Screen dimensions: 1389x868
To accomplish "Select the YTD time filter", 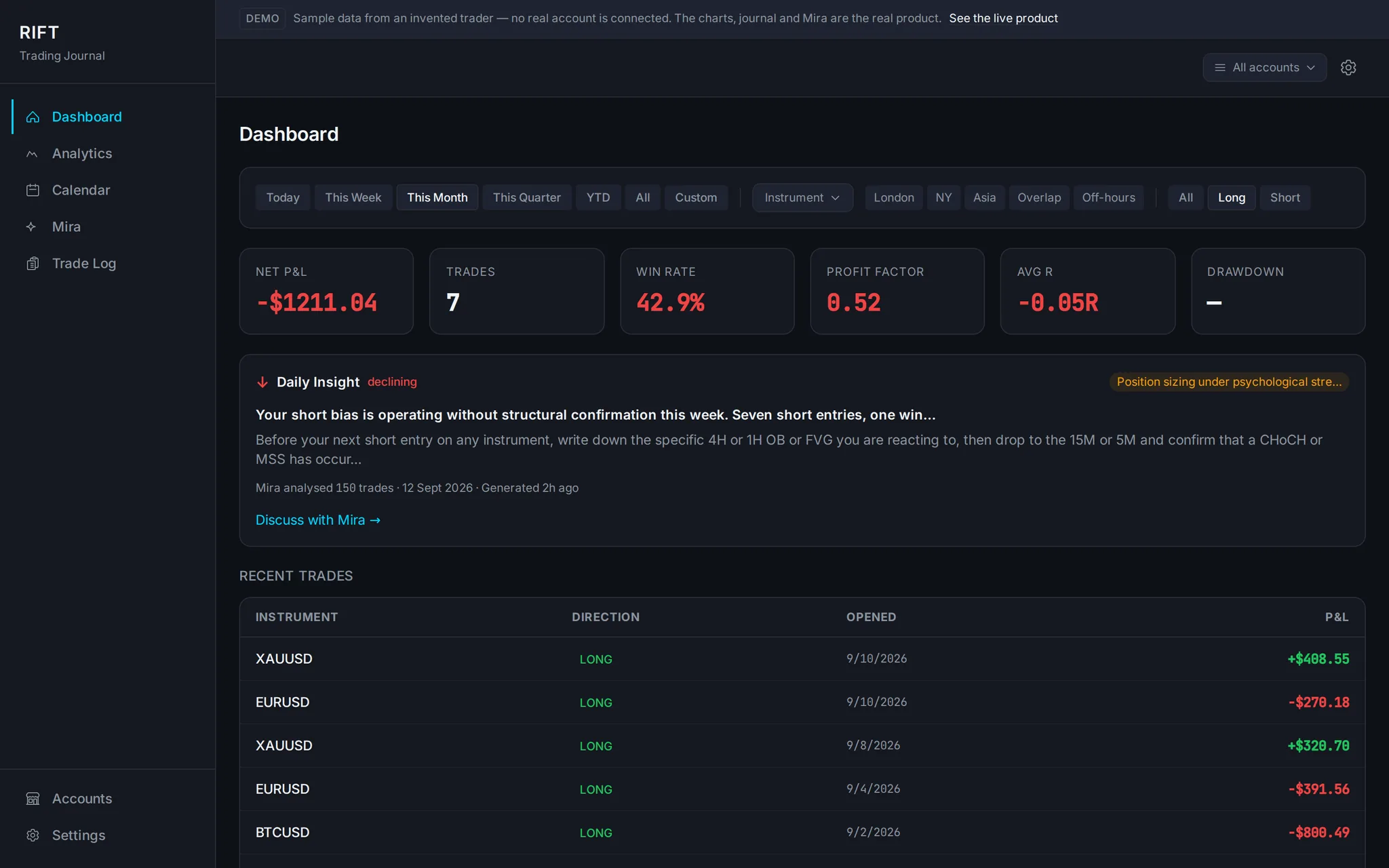I will coord(598,198).
